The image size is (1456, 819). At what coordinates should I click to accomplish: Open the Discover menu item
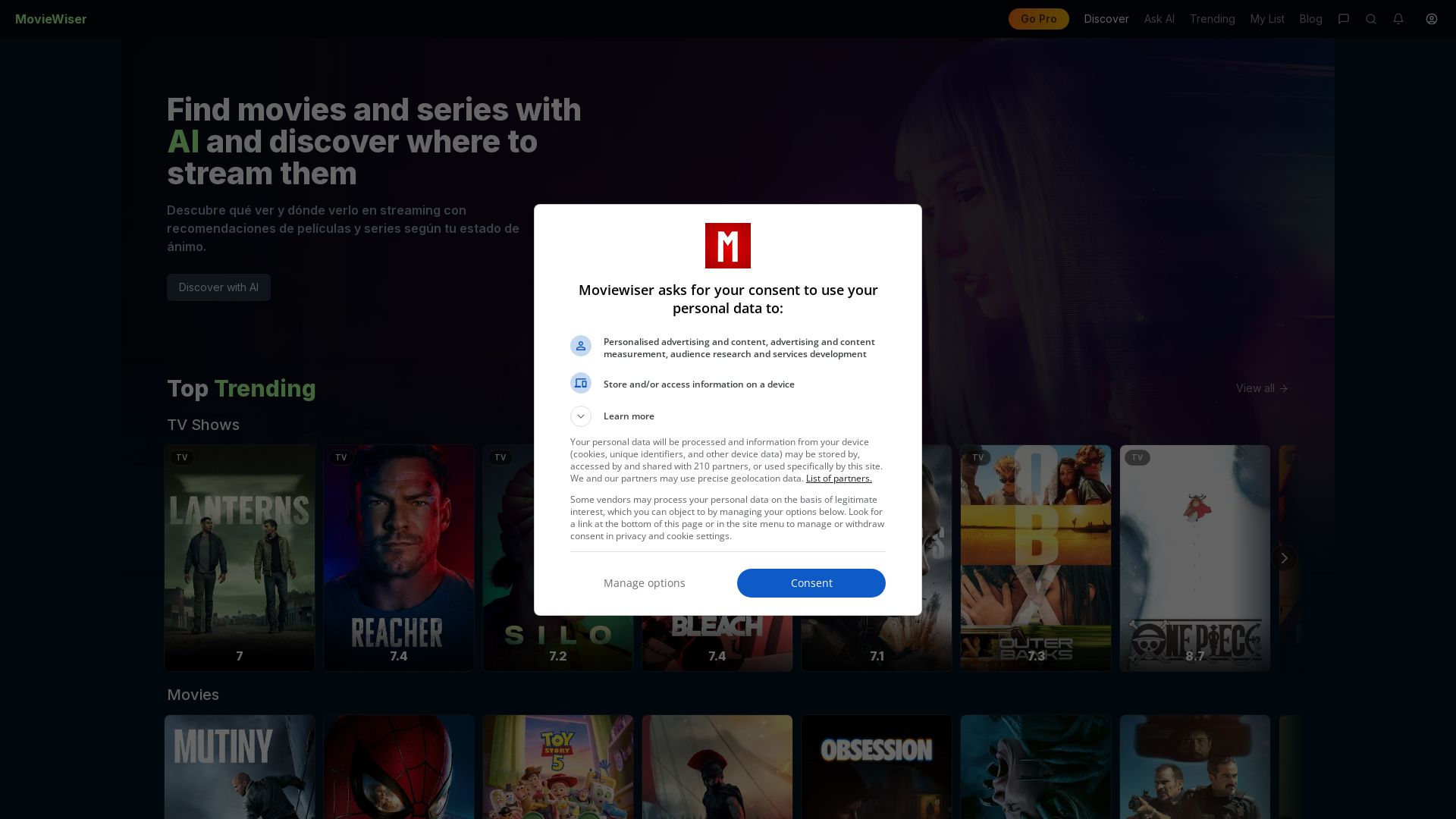[x=1106, y=19]
